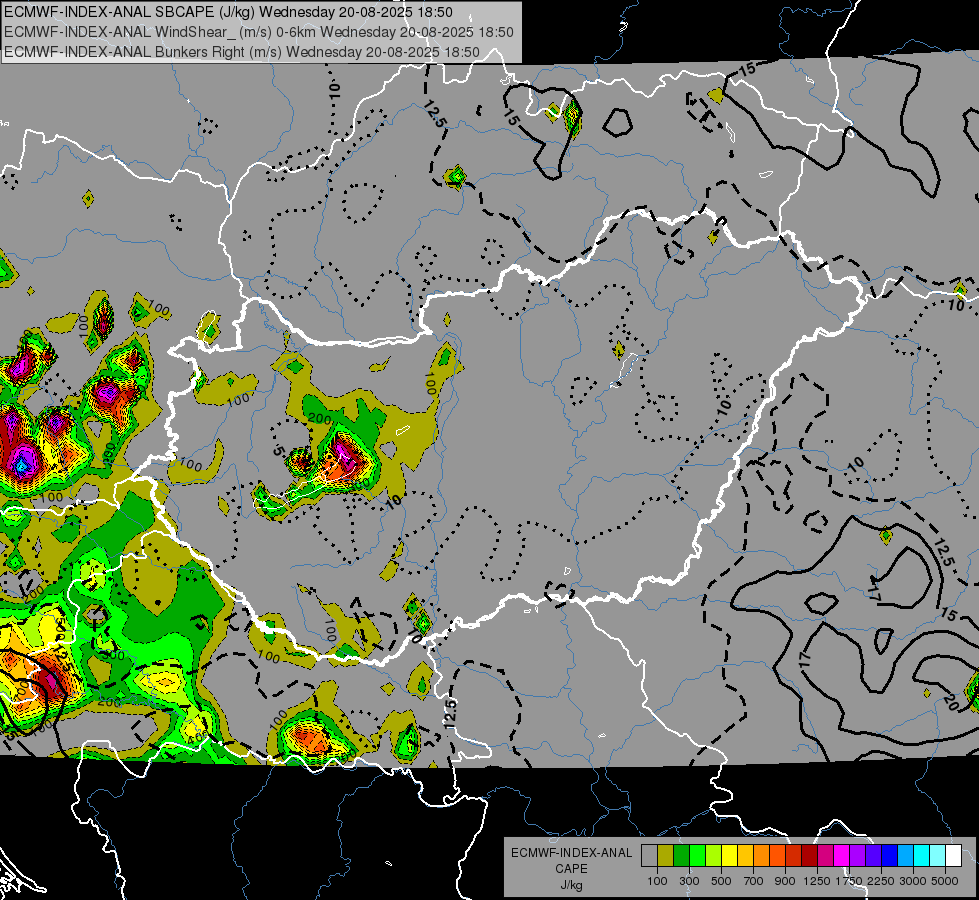979x900 pixels.
Task: Click the legend value 700
Action: click(754, 881)
